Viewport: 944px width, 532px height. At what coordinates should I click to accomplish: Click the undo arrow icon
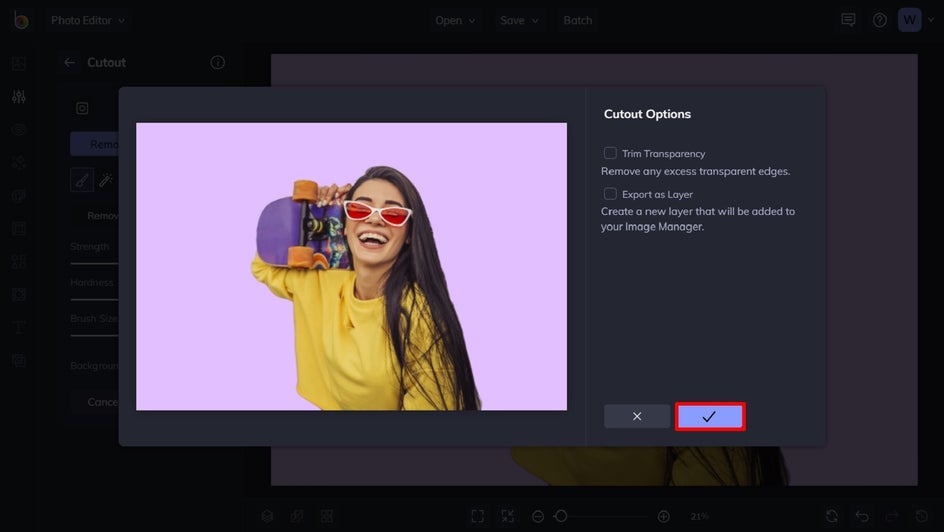[x=862, y=516]
